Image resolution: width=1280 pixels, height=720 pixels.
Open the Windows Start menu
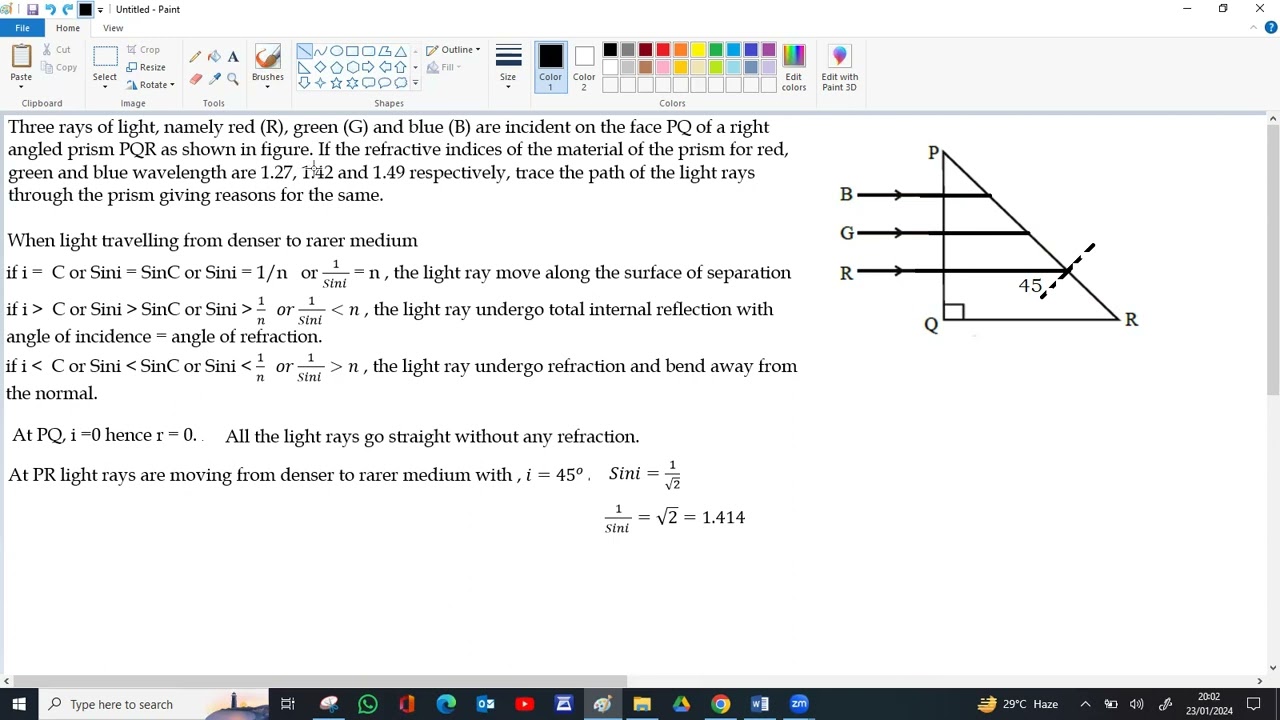pos(19,704)
